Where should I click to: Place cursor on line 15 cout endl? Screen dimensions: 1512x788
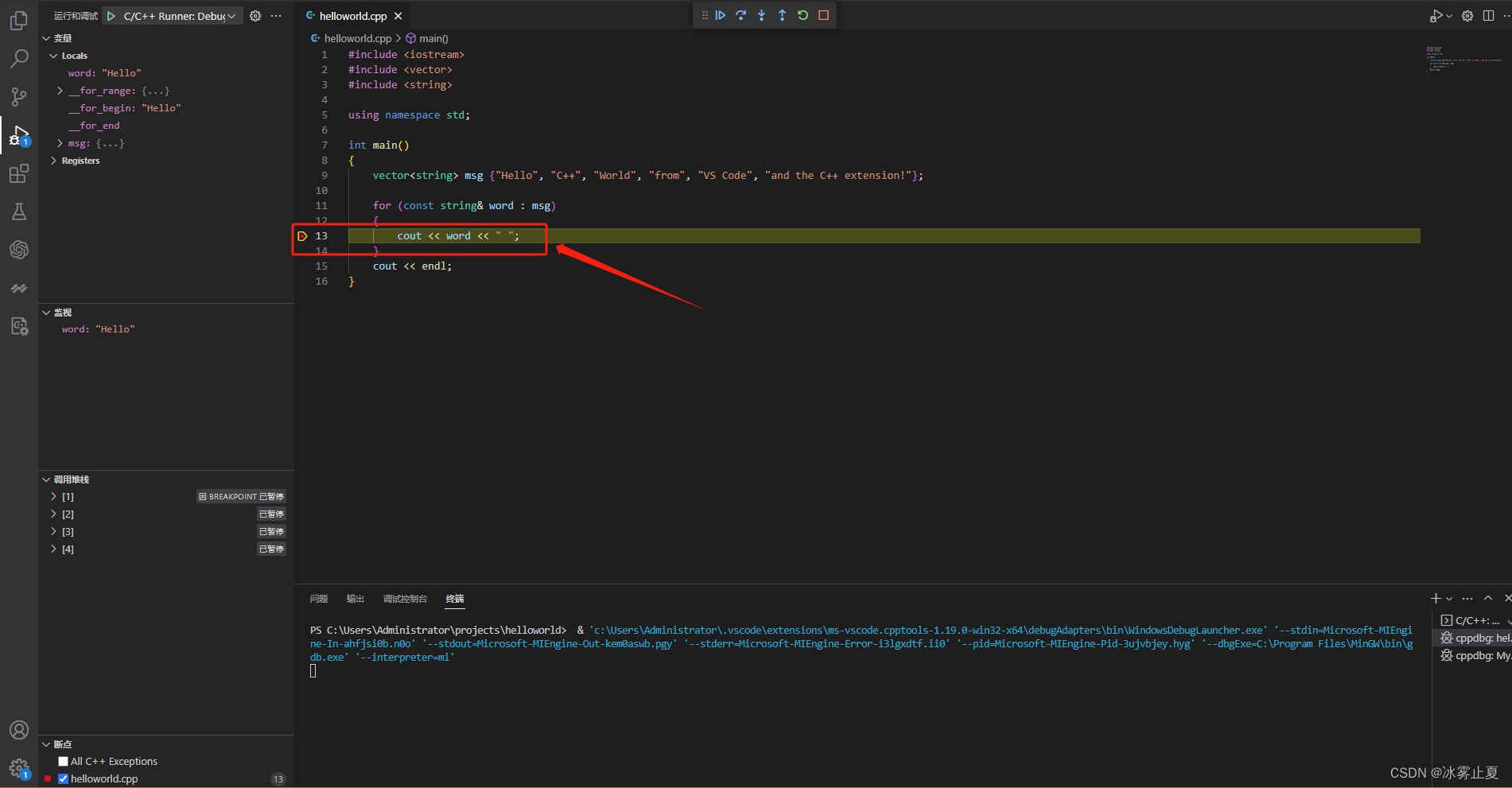pyautogui.click(x=412, y=266)
